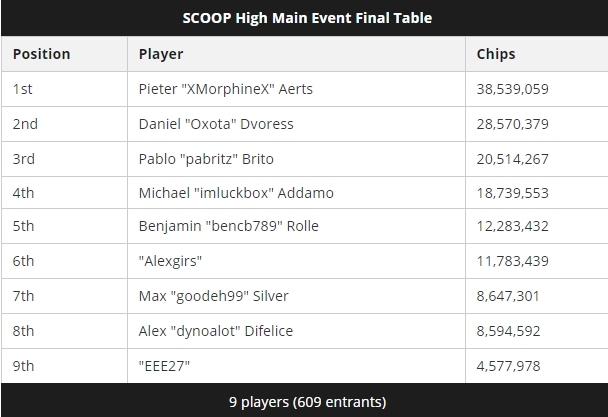Click Michael "imluckbox" Addamo's name
Image resolution: width=608 pixels, height=417 pixels.
coord(236,193)
